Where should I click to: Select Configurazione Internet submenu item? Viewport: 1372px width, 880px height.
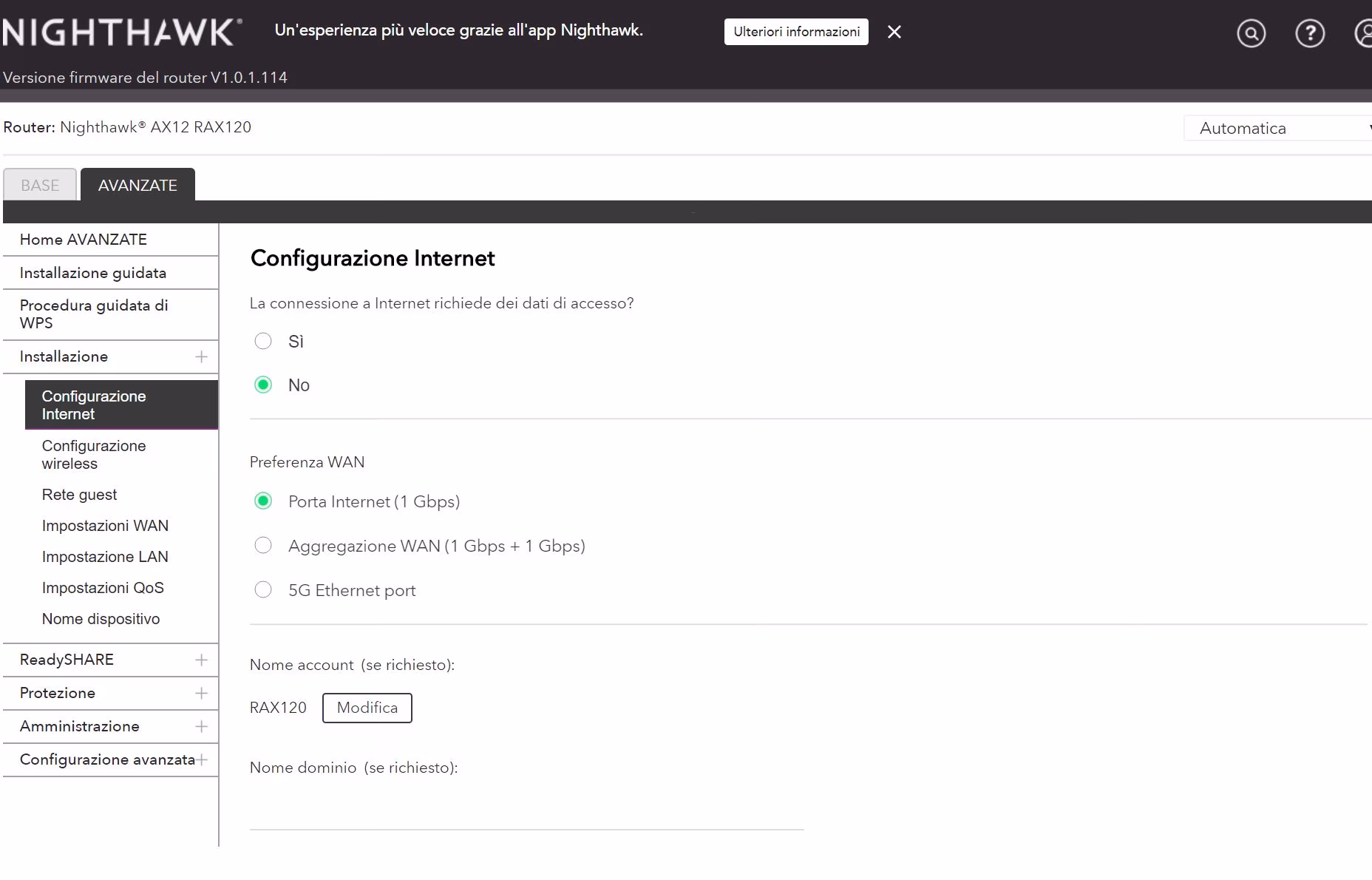121,405
